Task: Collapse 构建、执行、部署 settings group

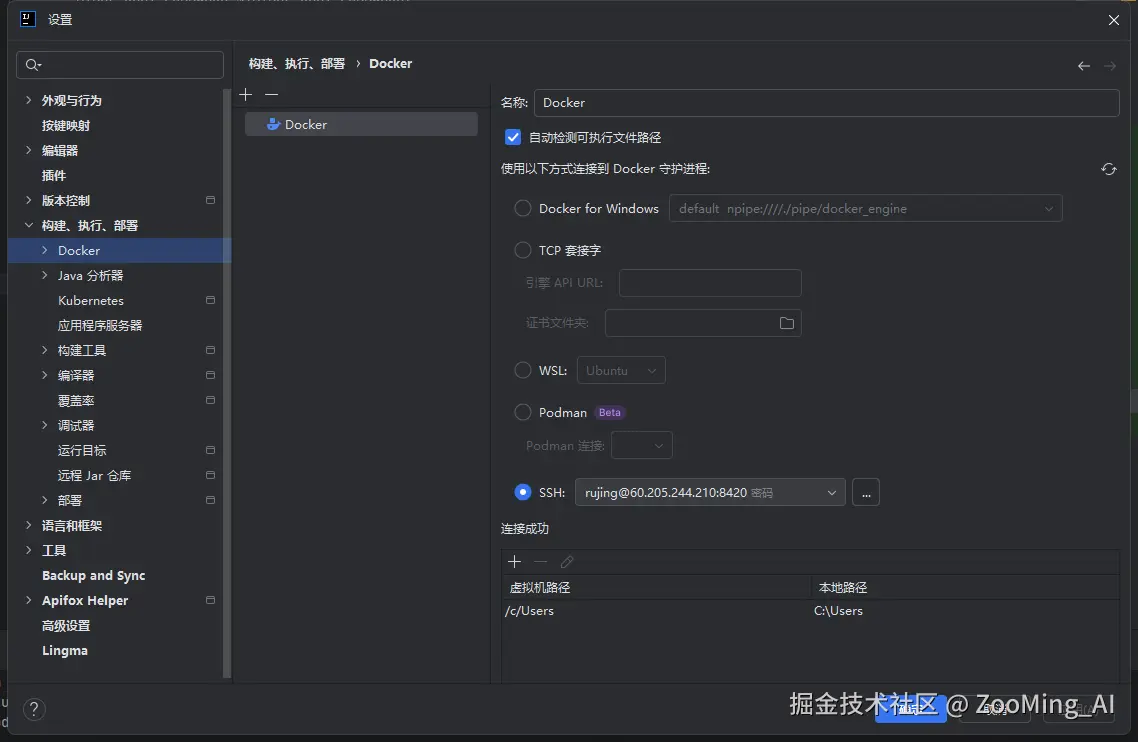Action: 28,225
